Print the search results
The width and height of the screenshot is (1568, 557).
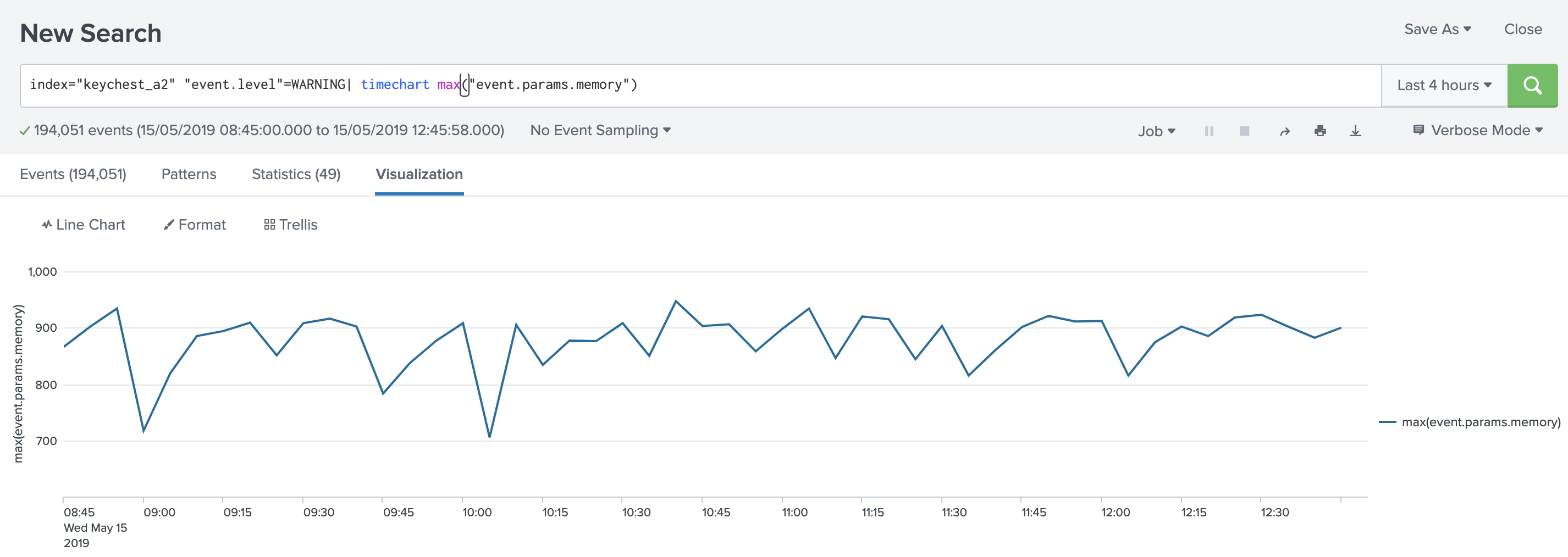click(1319, 131)
